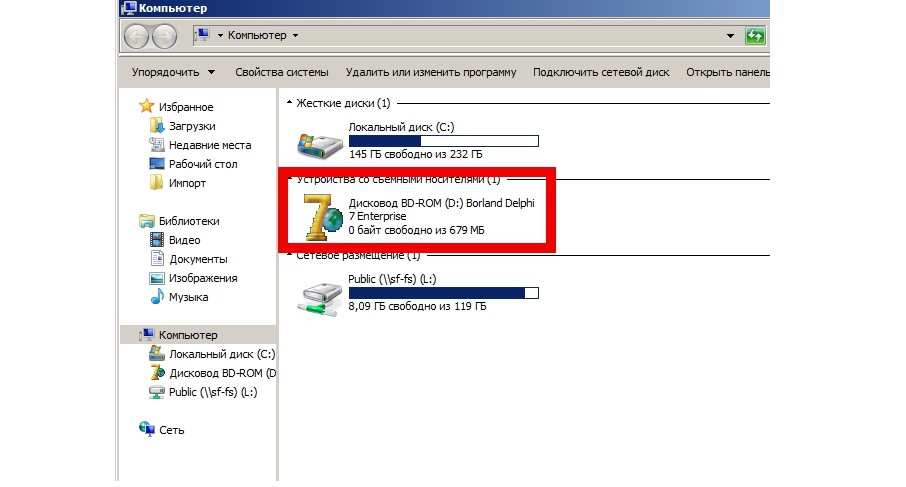Screen dimensions: 906x487
Task: Go back with the left arrow button
Action: (x=137, y=37)
